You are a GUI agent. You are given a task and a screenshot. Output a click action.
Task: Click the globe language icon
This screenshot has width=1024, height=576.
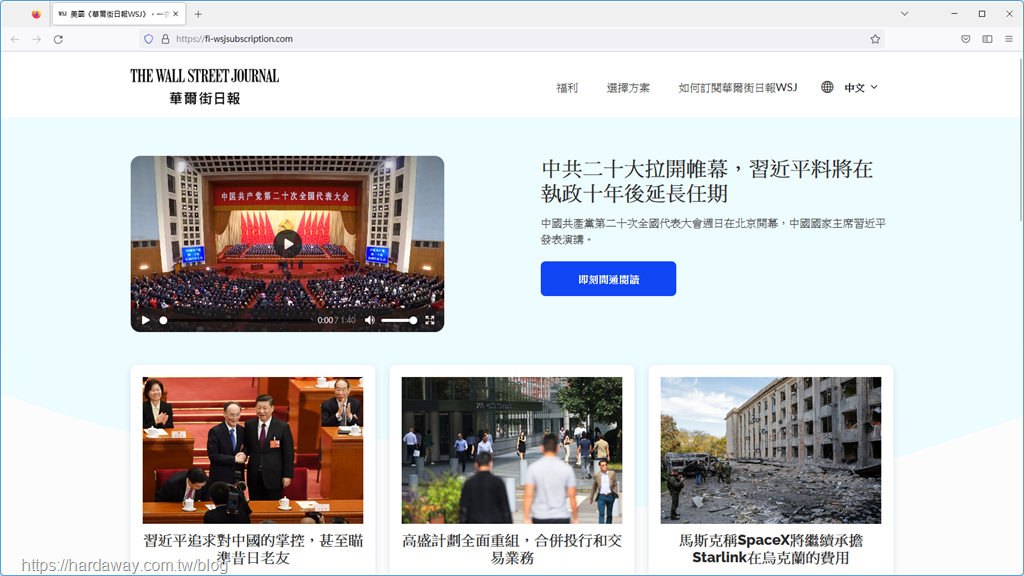tap(827, 87)
